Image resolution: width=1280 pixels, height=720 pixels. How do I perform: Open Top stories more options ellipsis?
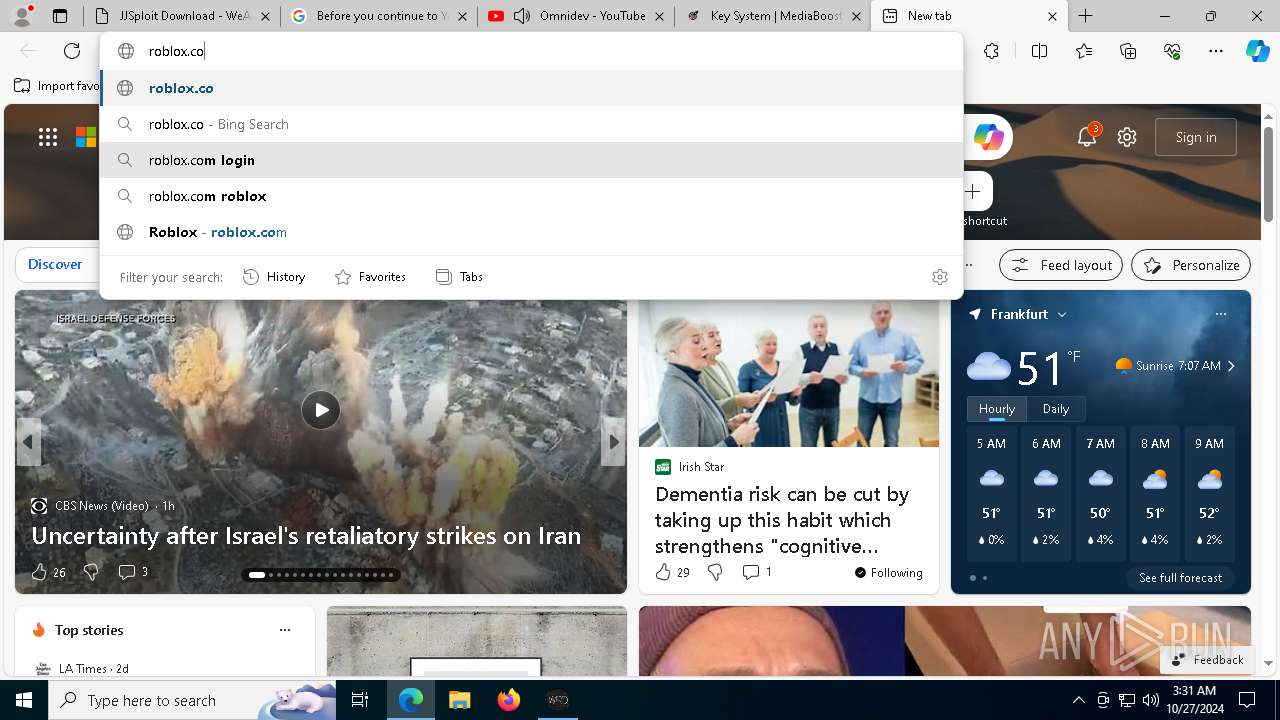[285, 630]
